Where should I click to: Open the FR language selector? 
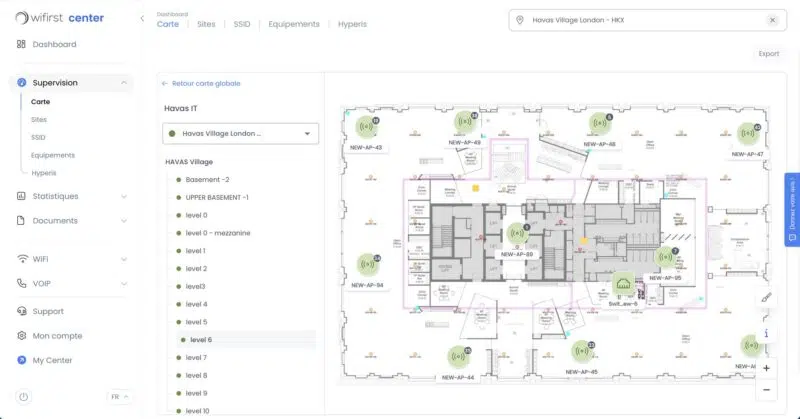120,397
